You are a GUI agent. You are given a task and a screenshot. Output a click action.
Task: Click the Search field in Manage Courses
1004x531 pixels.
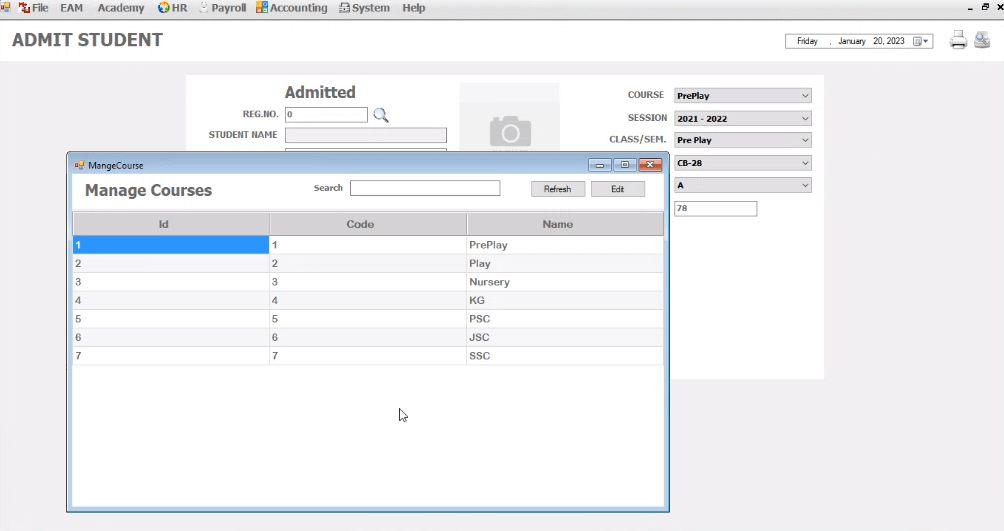click(425, 188)
